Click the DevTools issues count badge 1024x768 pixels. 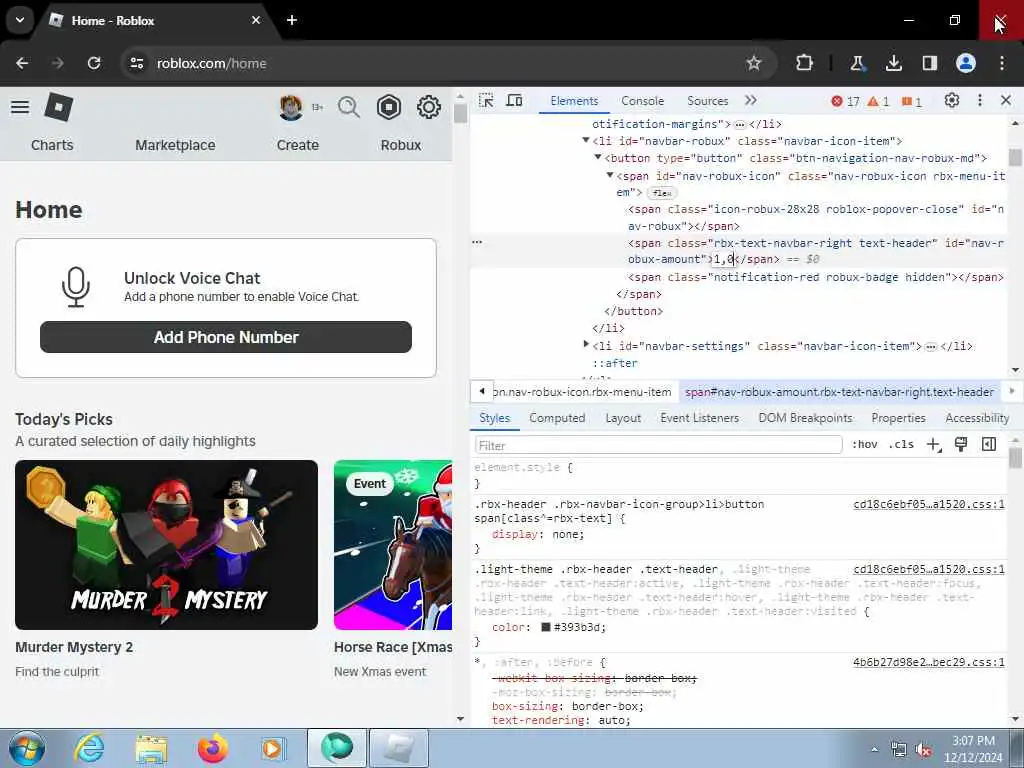pyautogui.click(x=912, y=101)
